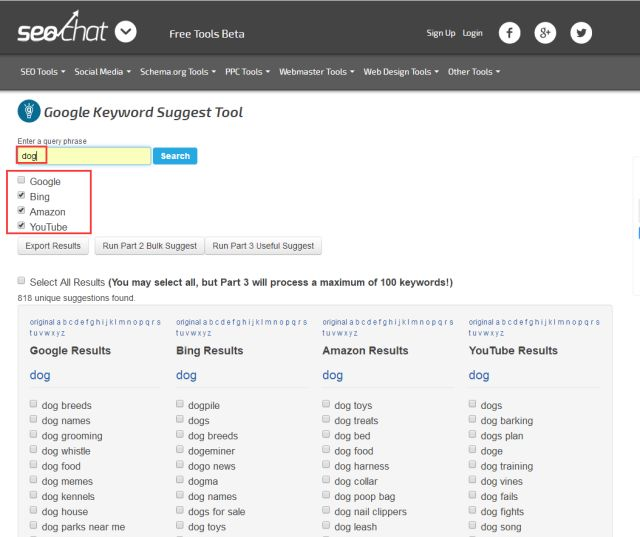Expand the Social Media menu
This screenshot has height=537, width=640.
102,72
